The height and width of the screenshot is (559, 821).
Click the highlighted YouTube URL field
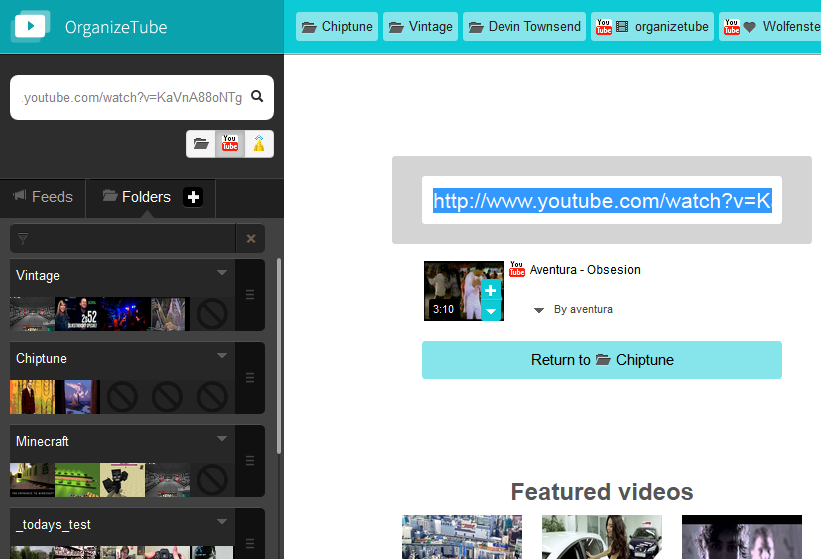pyautogui.click(x=602, y=200)
